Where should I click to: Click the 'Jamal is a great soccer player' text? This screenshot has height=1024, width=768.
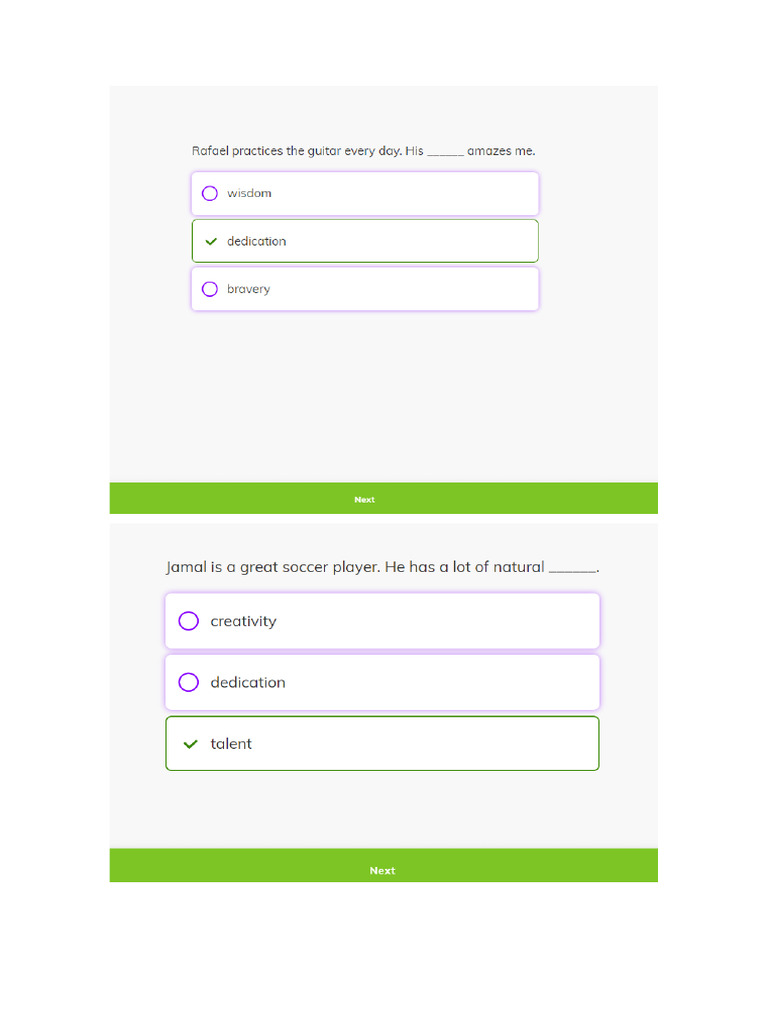coord(272,567)
